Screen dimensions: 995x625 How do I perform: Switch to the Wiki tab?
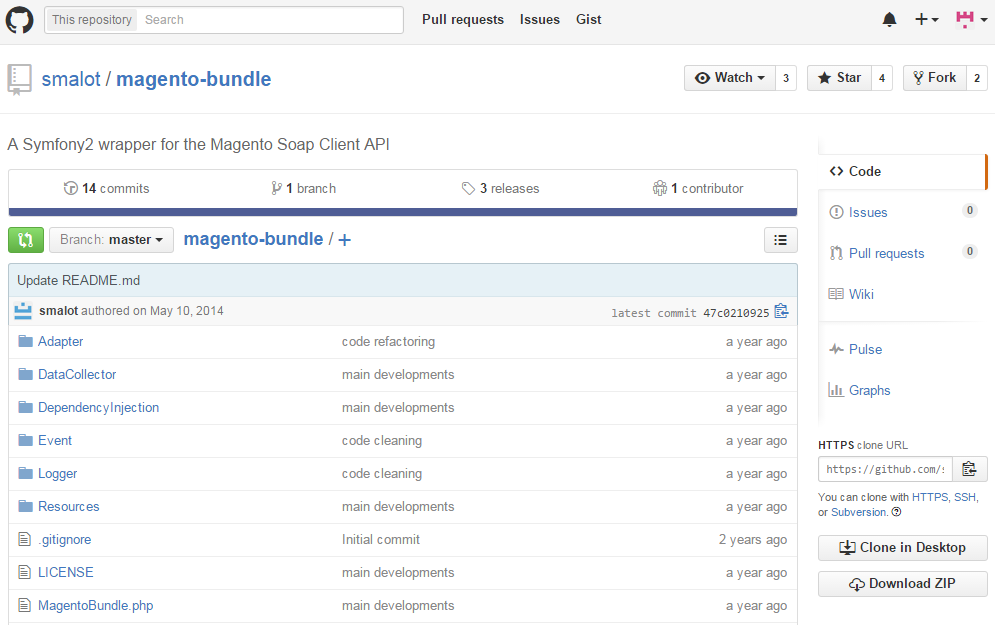tap(861, 294)
